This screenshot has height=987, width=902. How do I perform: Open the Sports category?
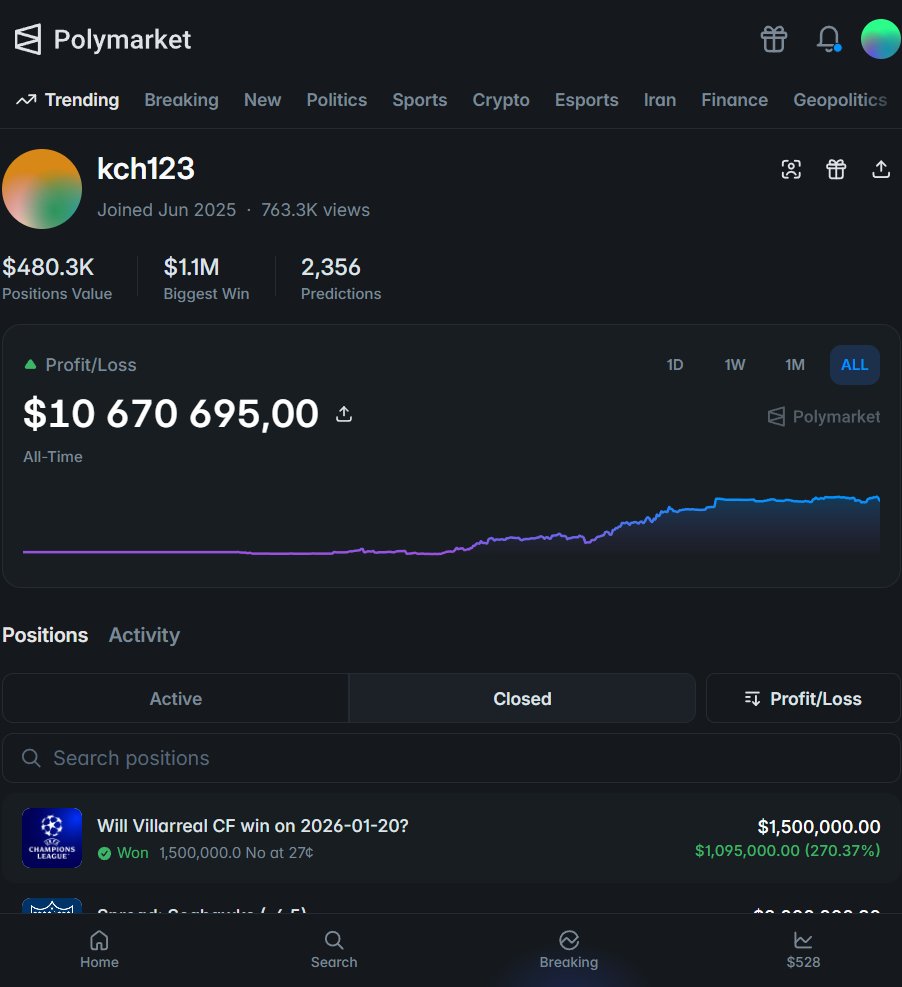(420, 100)
